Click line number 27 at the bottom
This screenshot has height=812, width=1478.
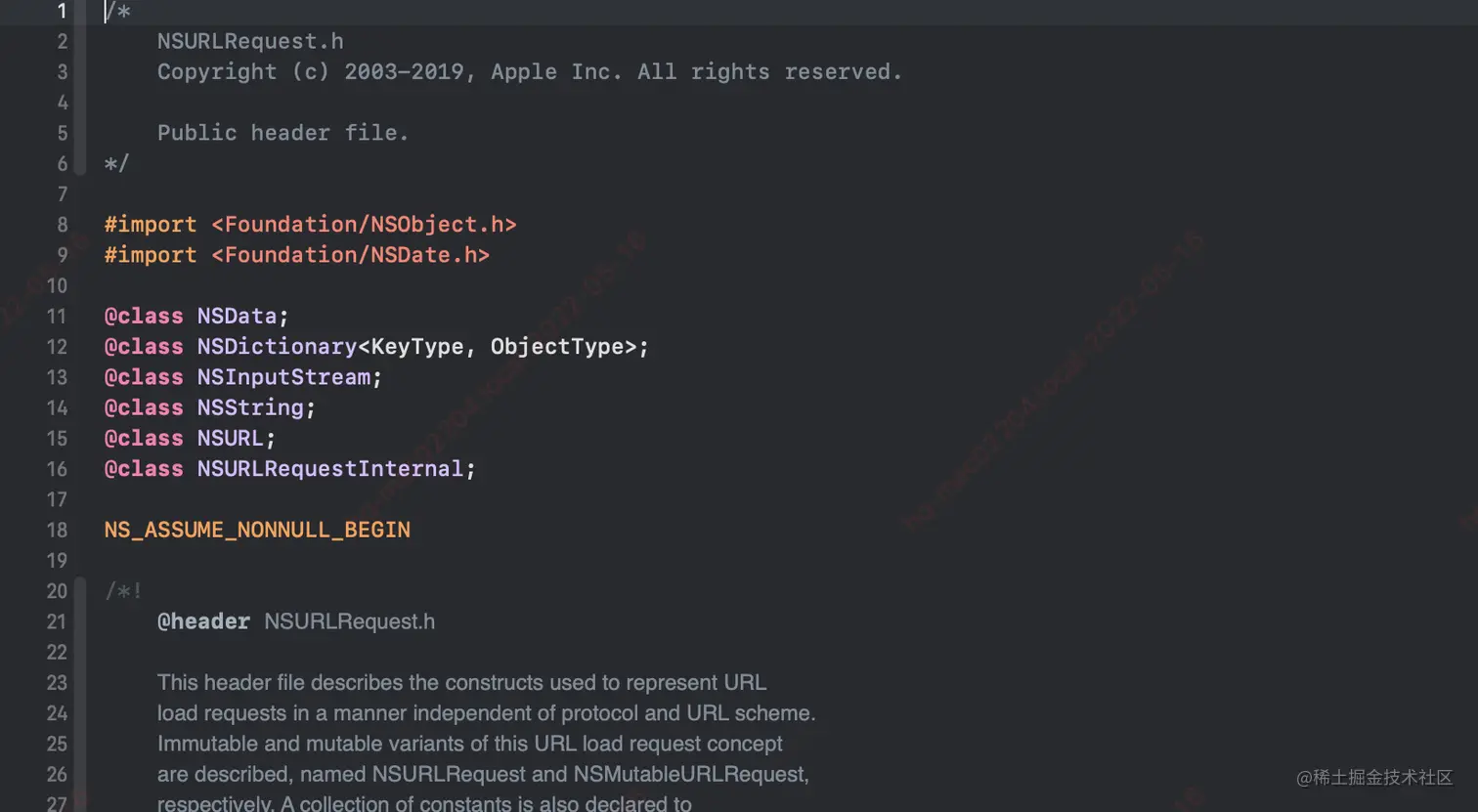[x=57, y=804]
